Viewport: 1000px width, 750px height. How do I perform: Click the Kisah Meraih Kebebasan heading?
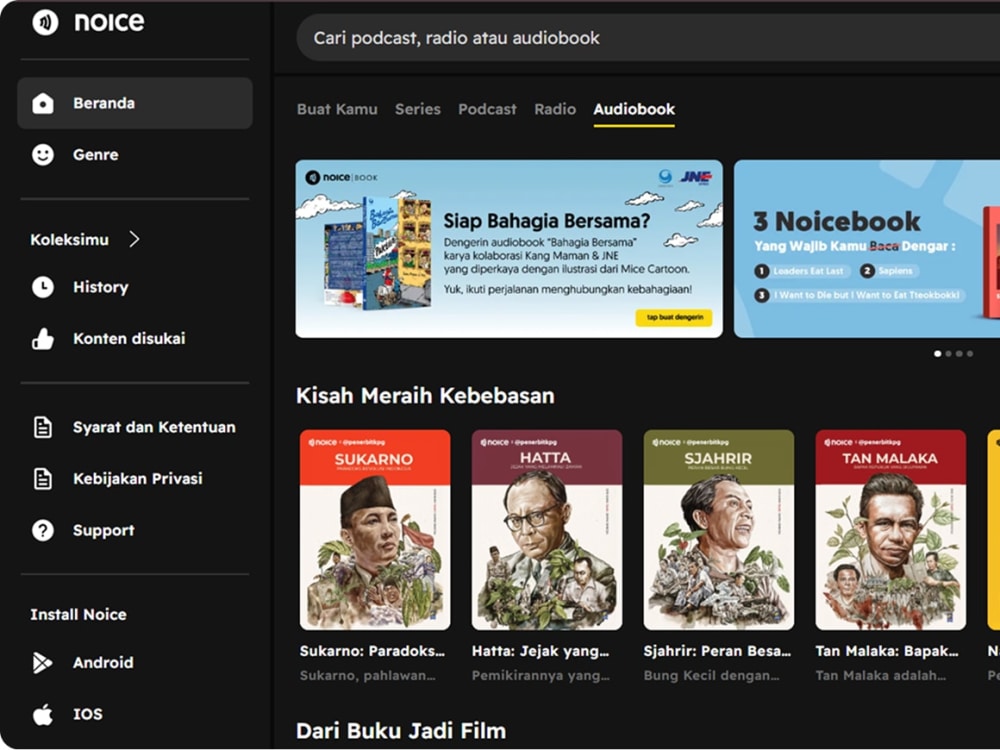pyautogui.click(x=425, y=395)
